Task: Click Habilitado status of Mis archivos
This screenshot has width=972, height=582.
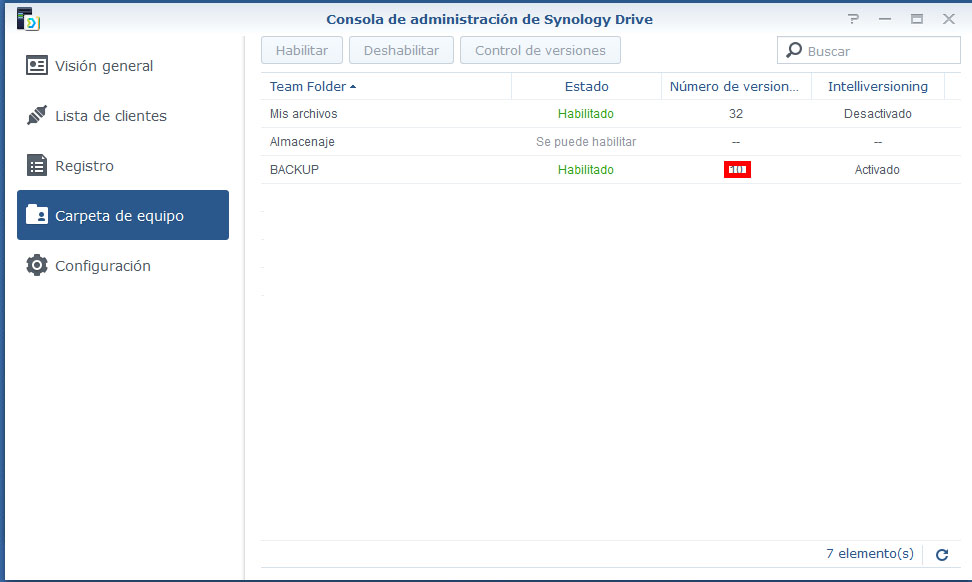Action: [586, 113]
